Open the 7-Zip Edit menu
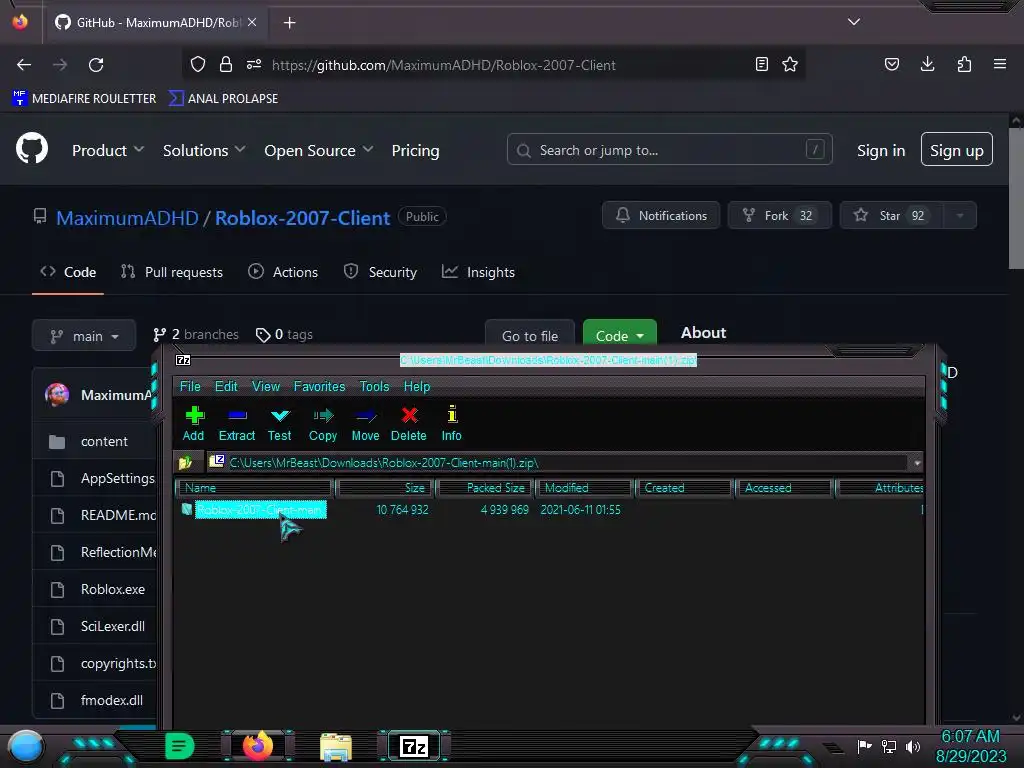Screen dimensions: 1024x768 point(226,386)
